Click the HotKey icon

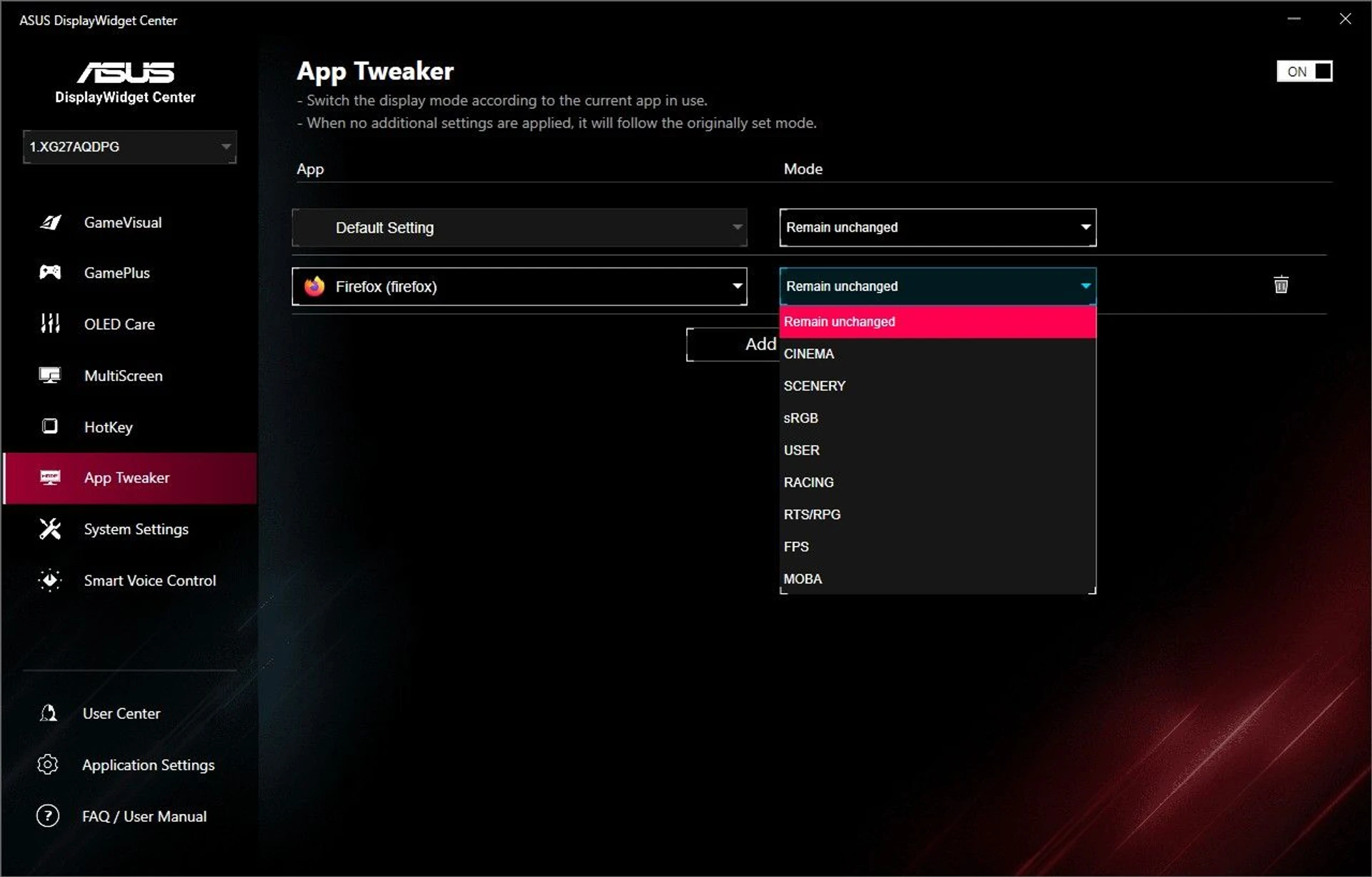(50, 427)
